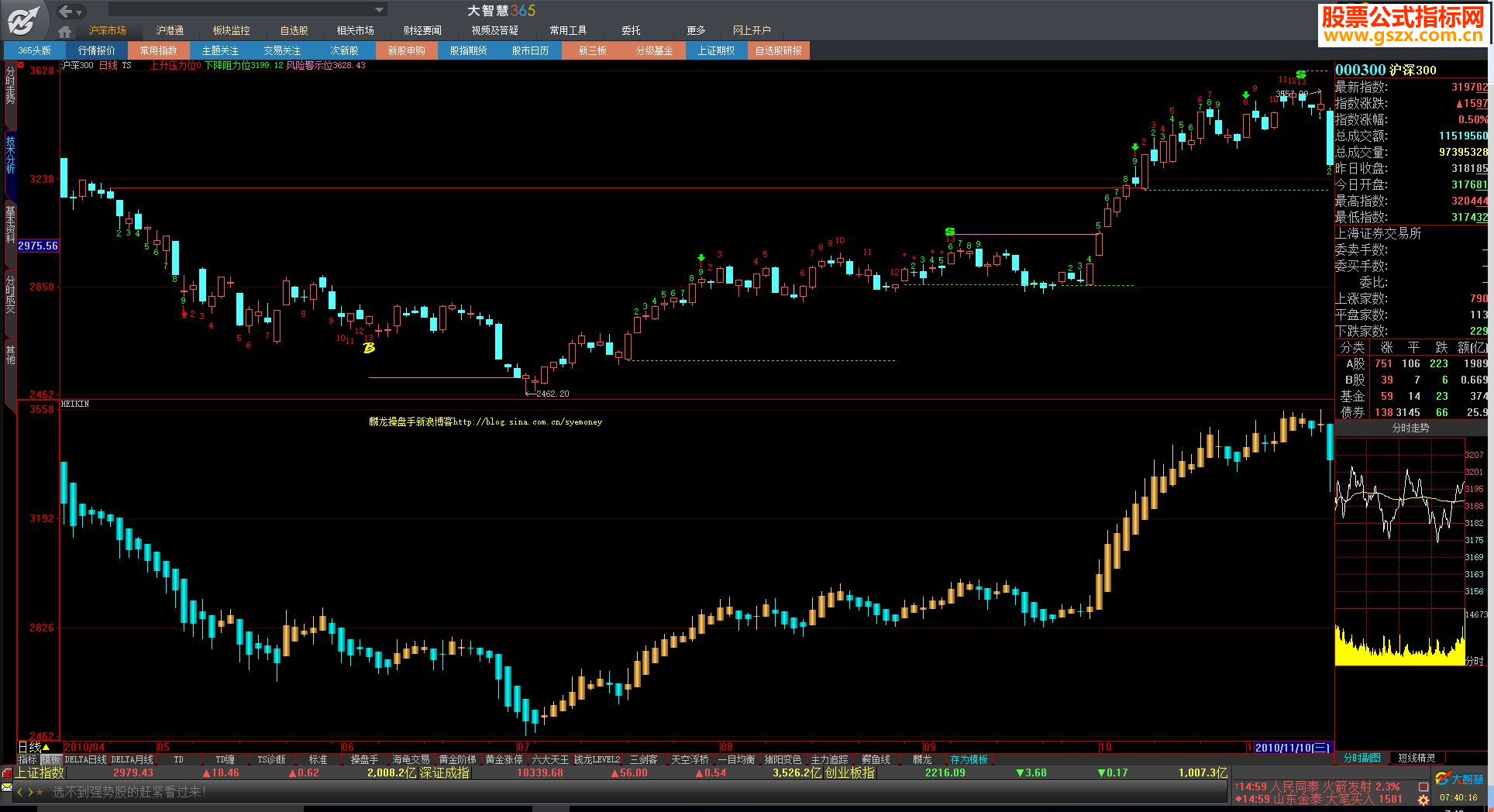Image resolution: width=1494 pixels, height=812 pixels.
Task: Open the top search box dropdown arrow
Action: tap(379, 10)
